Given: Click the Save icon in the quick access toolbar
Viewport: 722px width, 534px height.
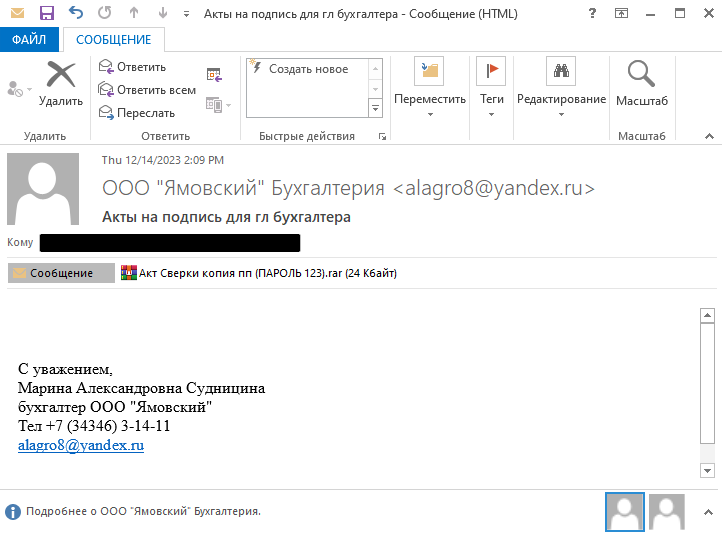Looking at the screenshot, I should pyautogui.click(x=47, y=13).
